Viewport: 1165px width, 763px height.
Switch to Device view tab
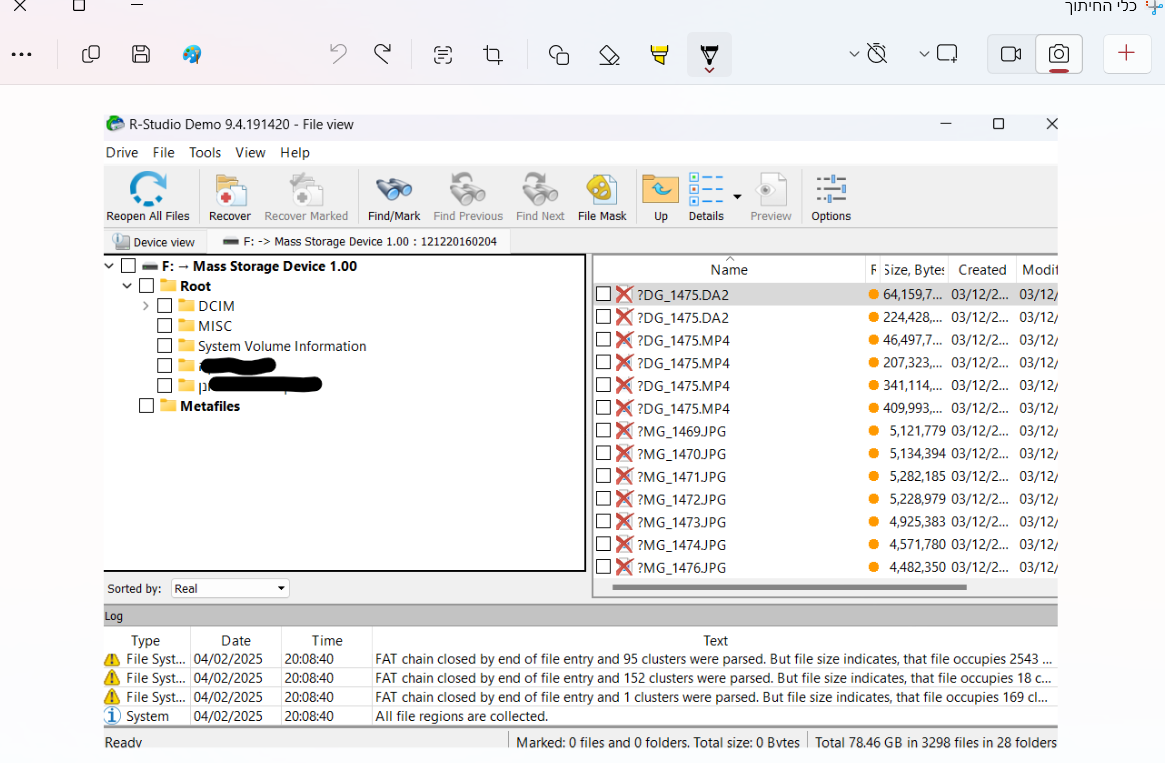pyautogui.click(x=155, y=242)
